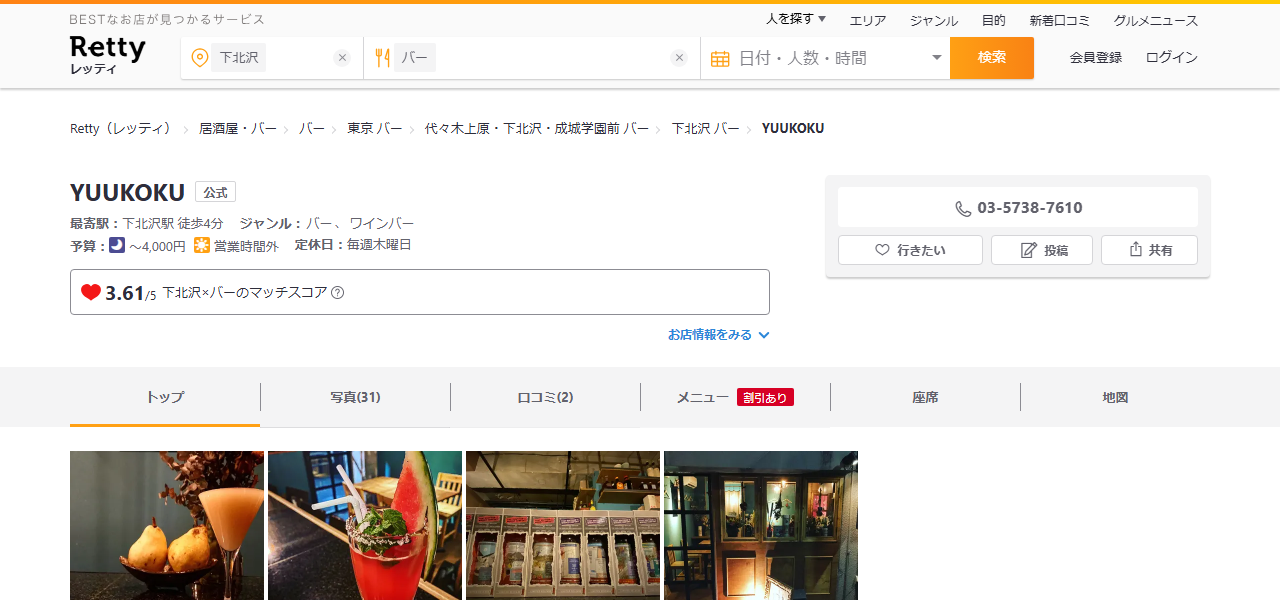This screenshot has width=1280, height=600.
Task: Open the 目的 menu
Action: click(993, 20)
